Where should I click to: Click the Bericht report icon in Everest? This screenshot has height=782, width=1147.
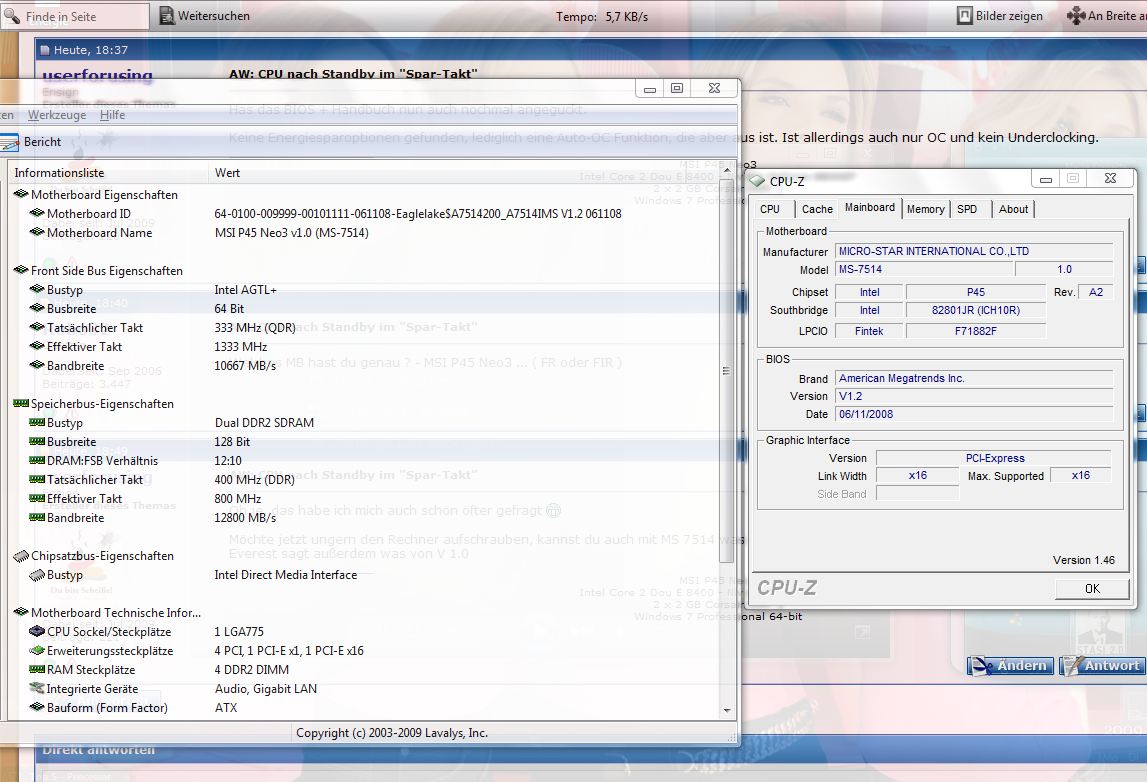[x=10, y=142]
